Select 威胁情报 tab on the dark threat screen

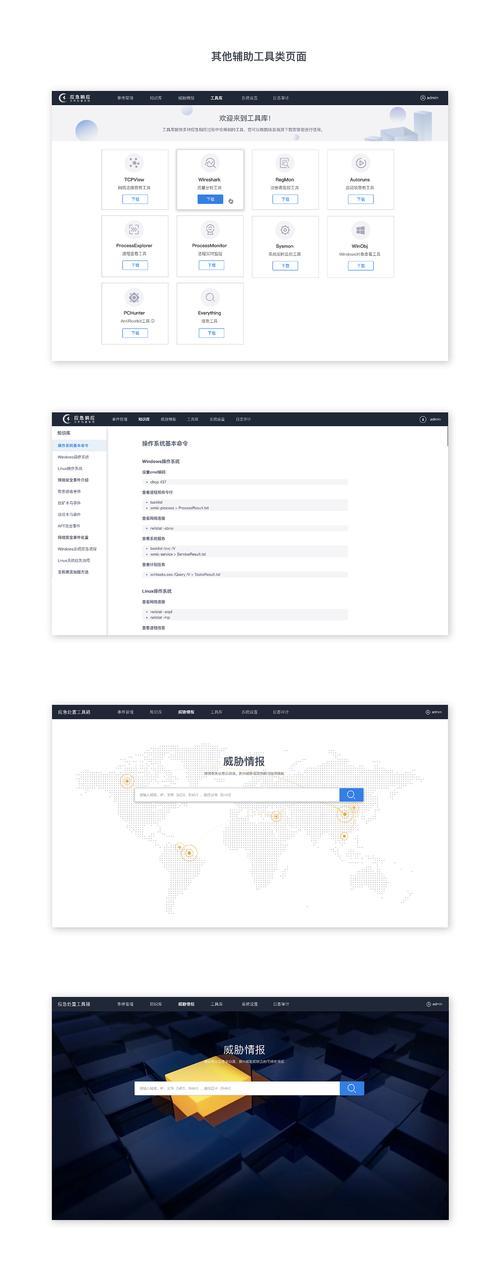click(186, 1003)
